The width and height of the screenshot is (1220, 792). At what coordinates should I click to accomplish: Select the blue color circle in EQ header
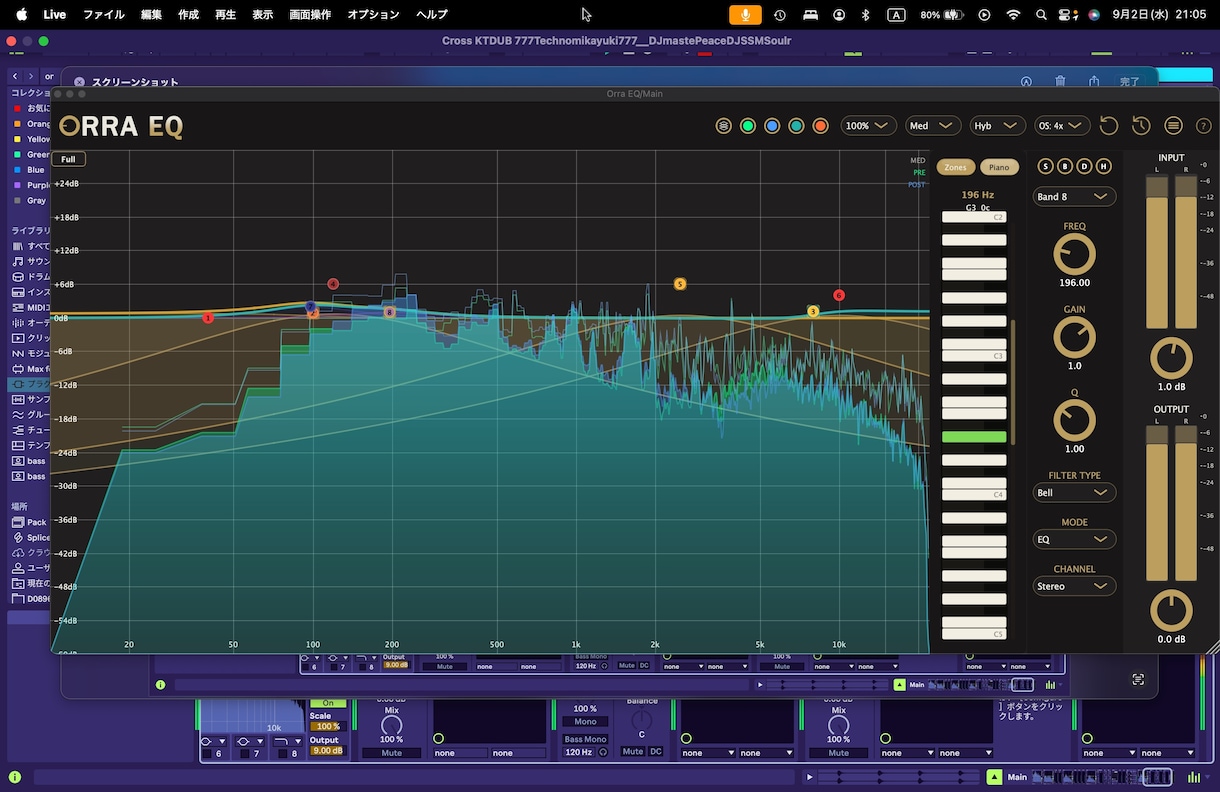pos(772,126)
